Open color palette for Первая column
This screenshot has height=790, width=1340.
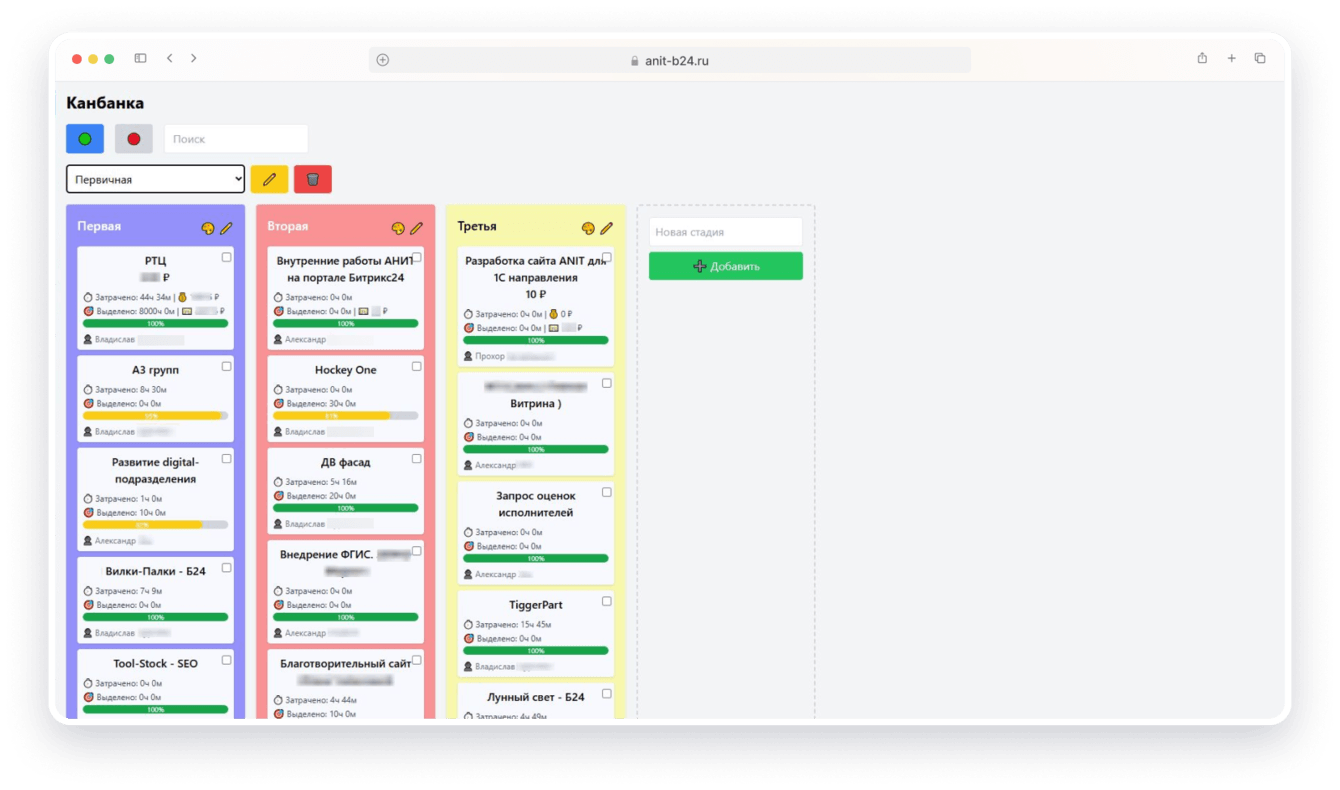208,228
